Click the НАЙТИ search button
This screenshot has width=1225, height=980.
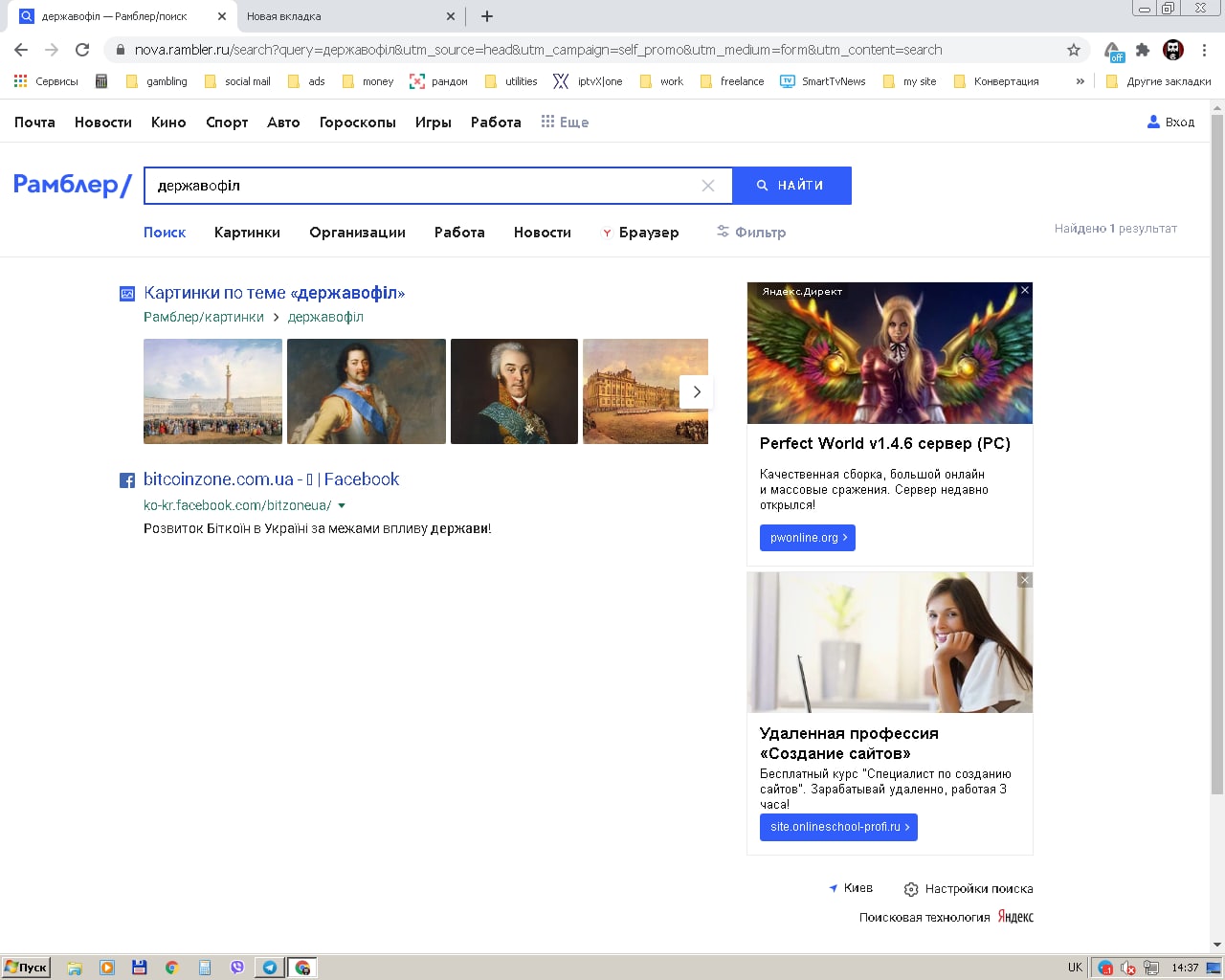791,186
